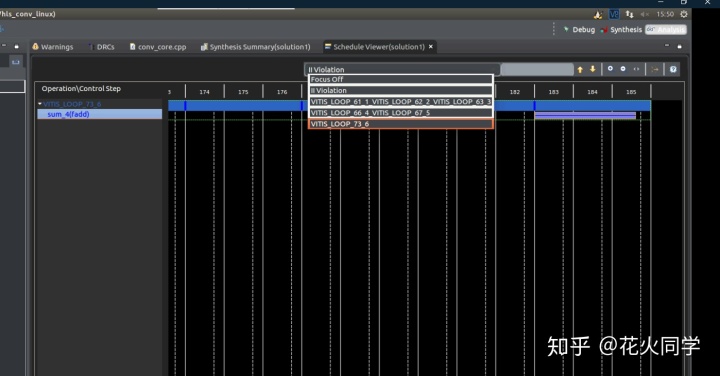Image resolution: width=720 pixels, height=376 pixels.
Task: Open the network connections tray icon
Action: point(630,14)
